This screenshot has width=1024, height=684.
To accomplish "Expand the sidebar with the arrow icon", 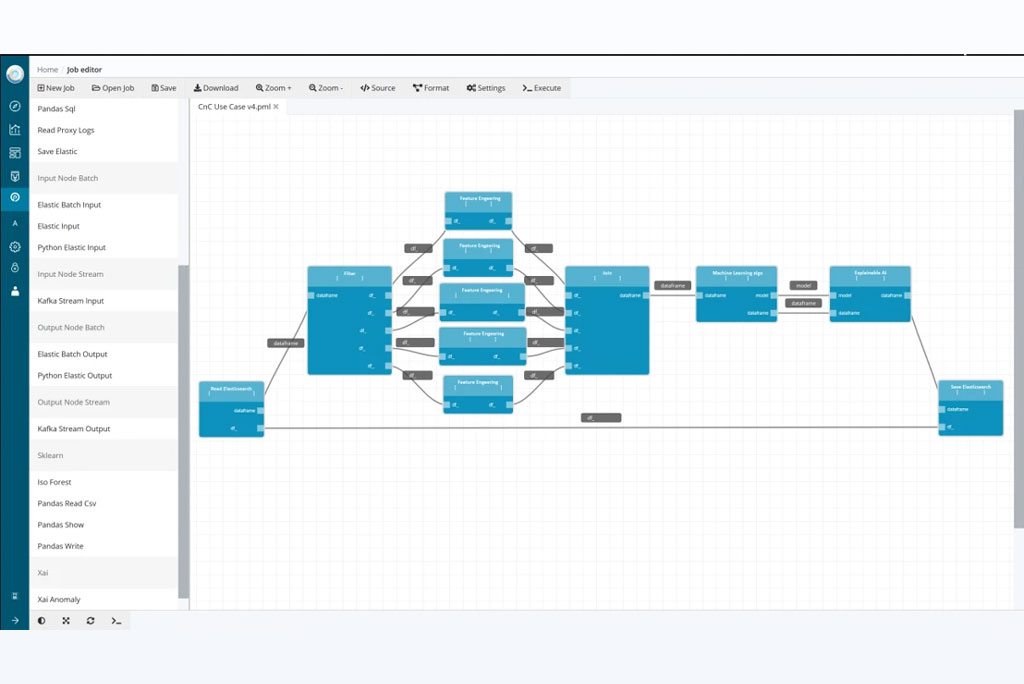I will (x=15, y=621).
